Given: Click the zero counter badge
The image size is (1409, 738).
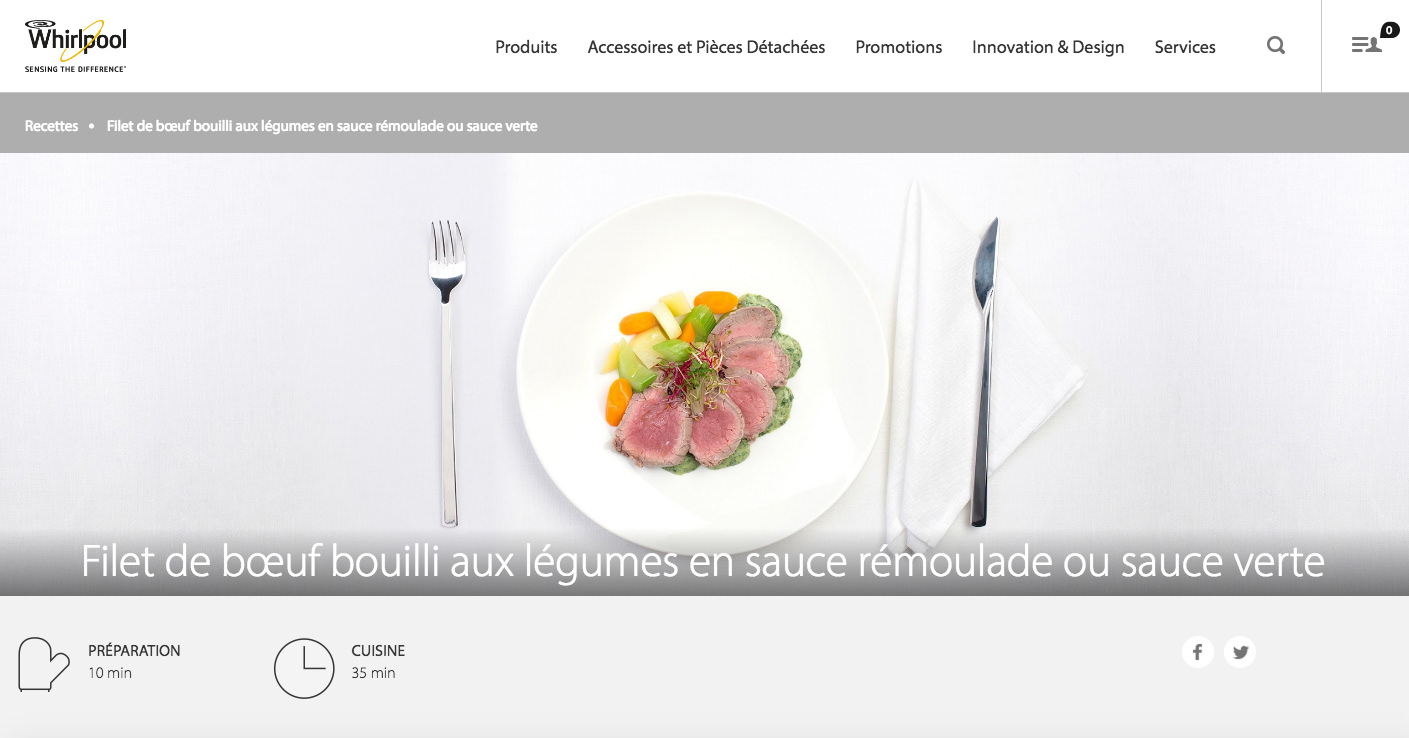Looking at the screenshot, I should (1390, 30).
